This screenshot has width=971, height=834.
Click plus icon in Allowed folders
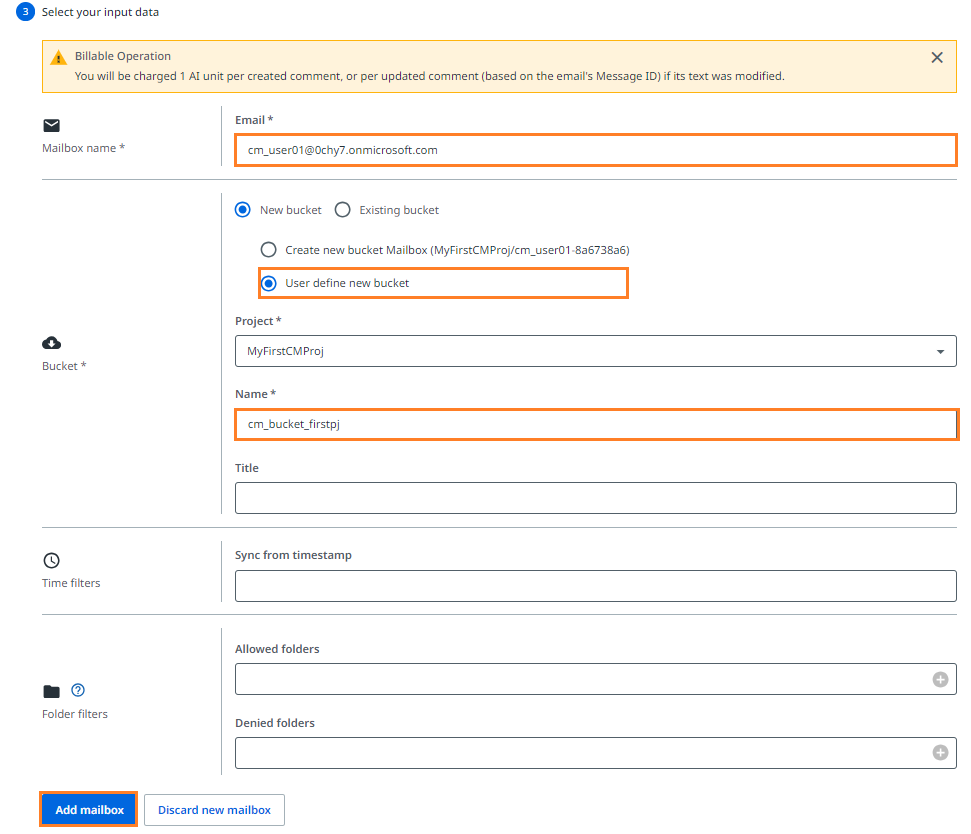[940, 679]
